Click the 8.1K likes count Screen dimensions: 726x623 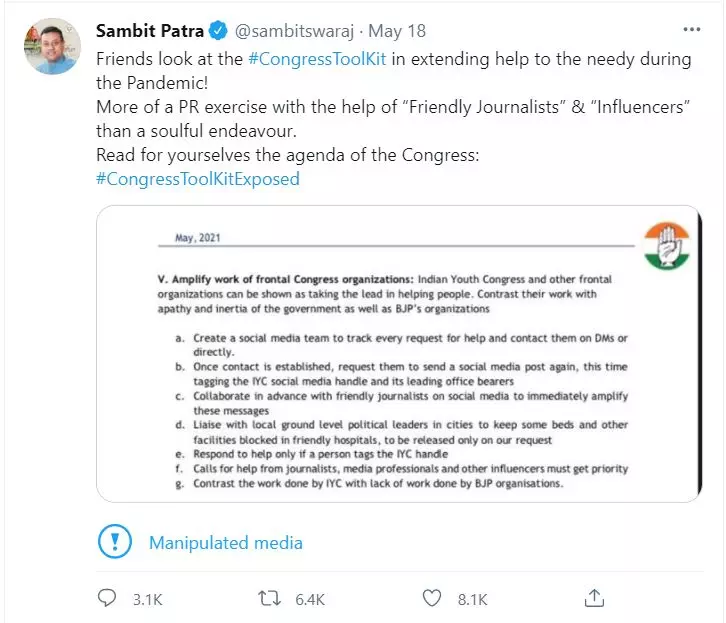pos(471,599)
